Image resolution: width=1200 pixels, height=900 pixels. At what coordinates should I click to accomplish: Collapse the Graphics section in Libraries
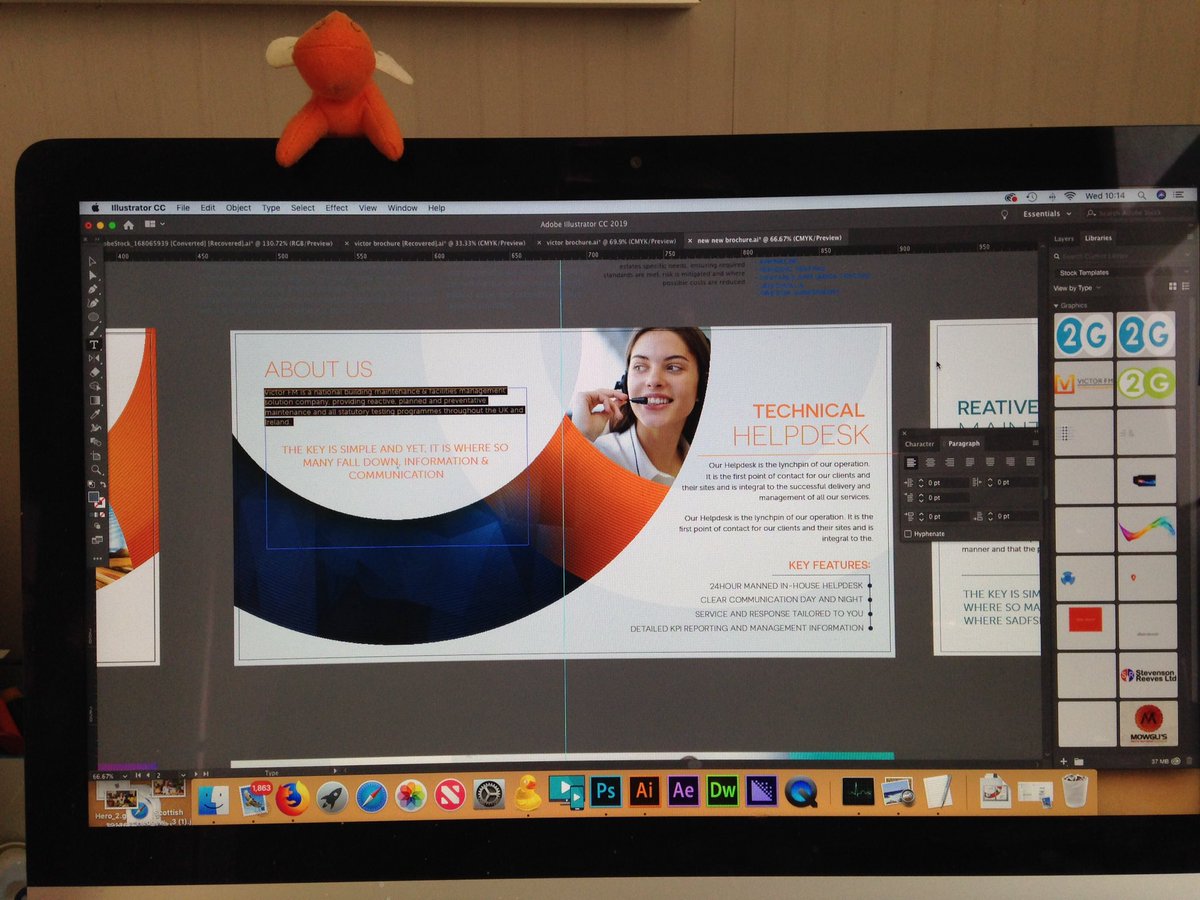coord(1055,305)
